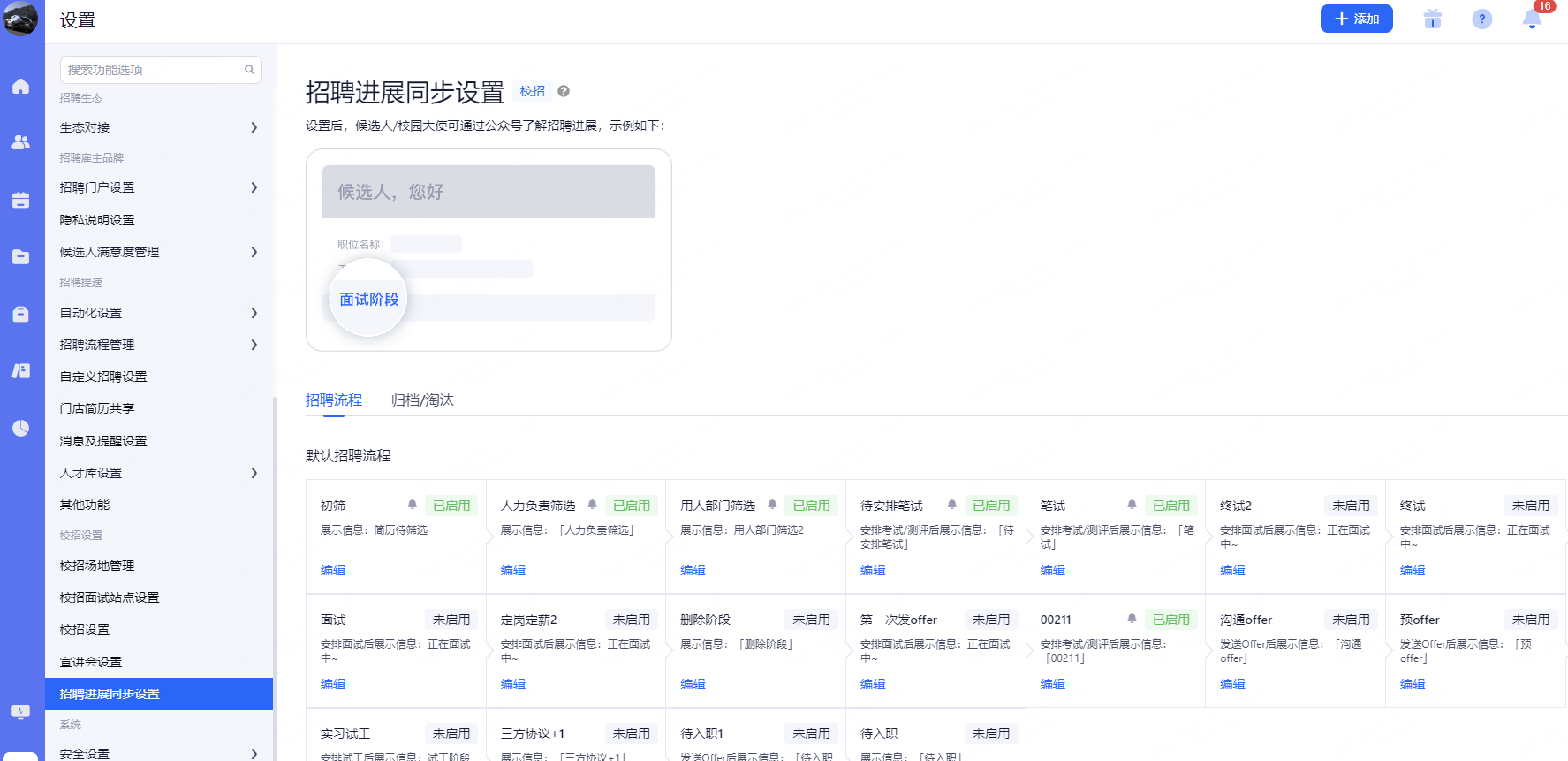The image size is (1568, 761).
Task: Toggle 已启用 status on 人力负责筛选 card
Action: coord(631,506)
